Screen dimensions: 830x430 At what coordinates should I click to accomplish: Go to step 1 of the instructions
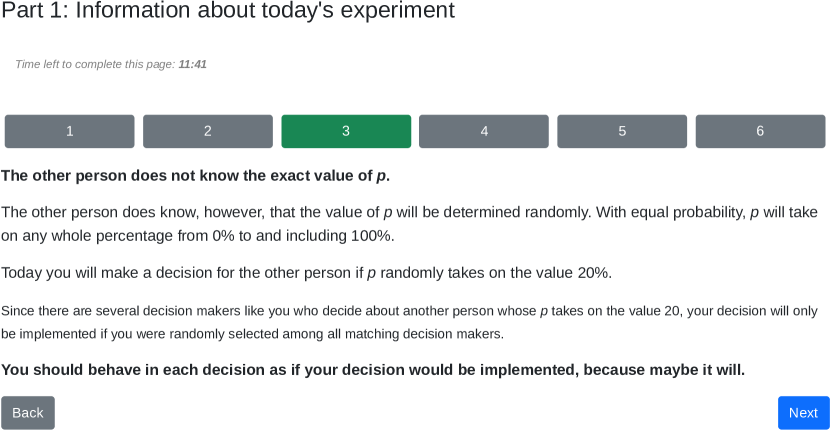pyautogui.click(x=69, y=131)
